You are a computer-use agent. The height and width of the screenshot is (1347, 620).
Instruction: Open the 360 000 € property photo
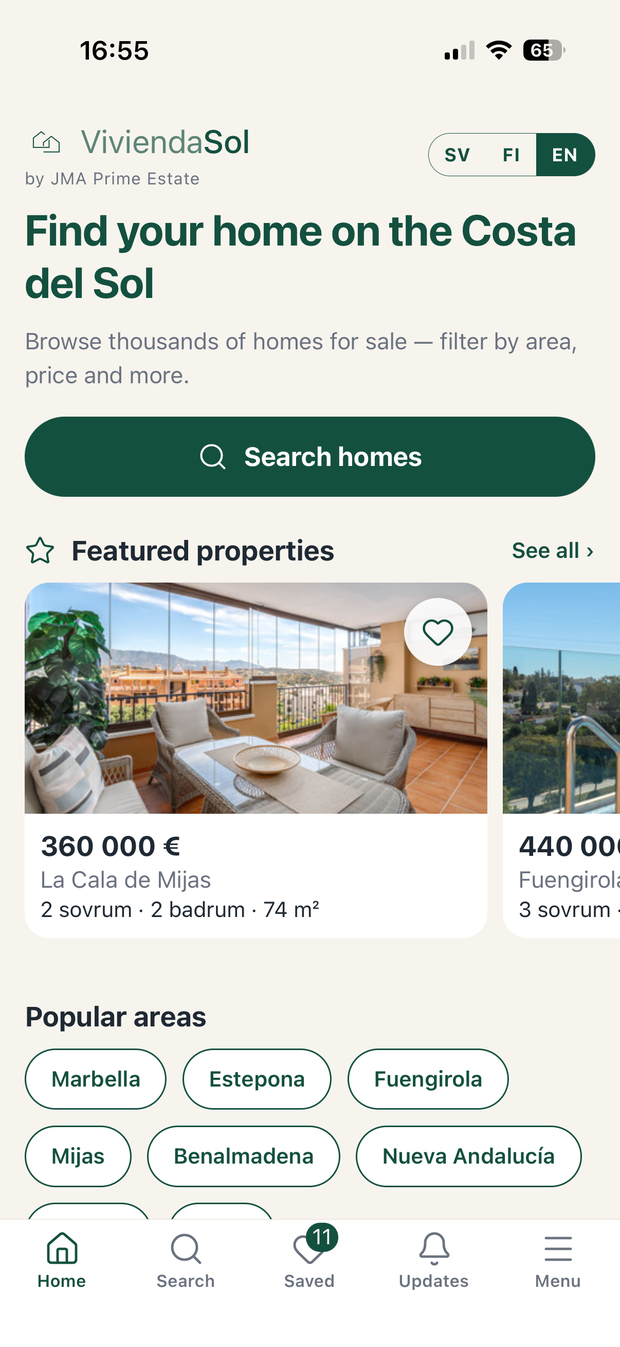(256, 698)
